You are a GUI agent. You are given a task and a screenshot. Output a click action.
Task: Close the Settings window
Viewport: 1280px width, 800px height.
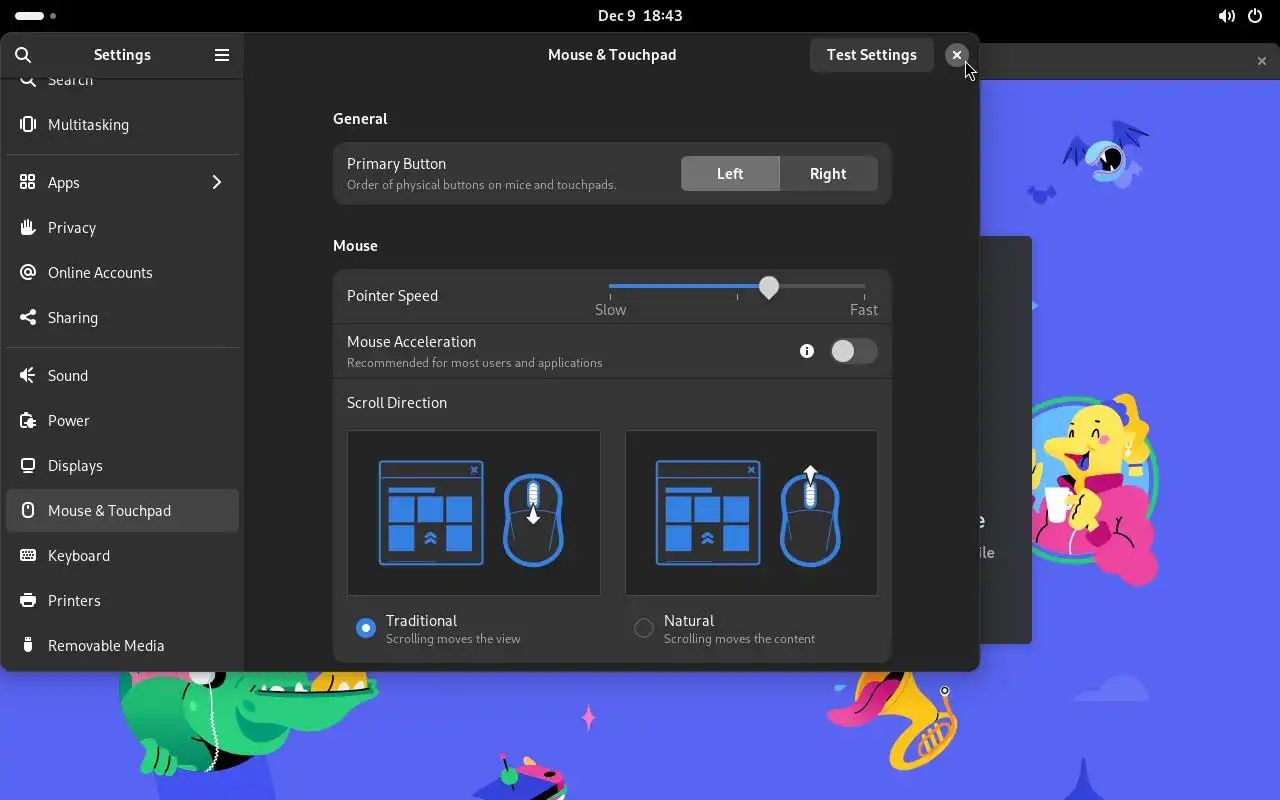957,55
